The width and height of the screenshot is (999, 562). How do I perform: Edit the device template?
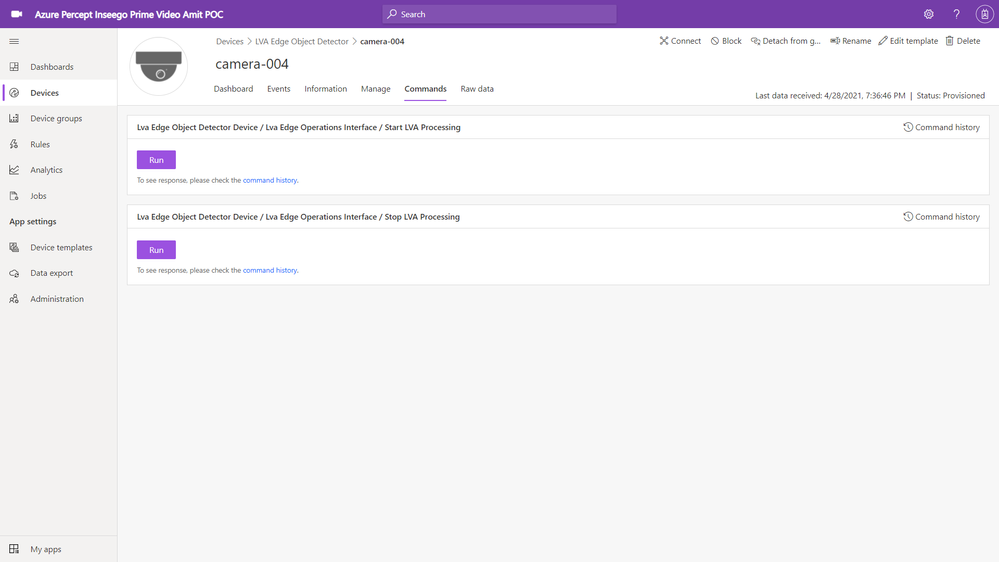point(908,41)
